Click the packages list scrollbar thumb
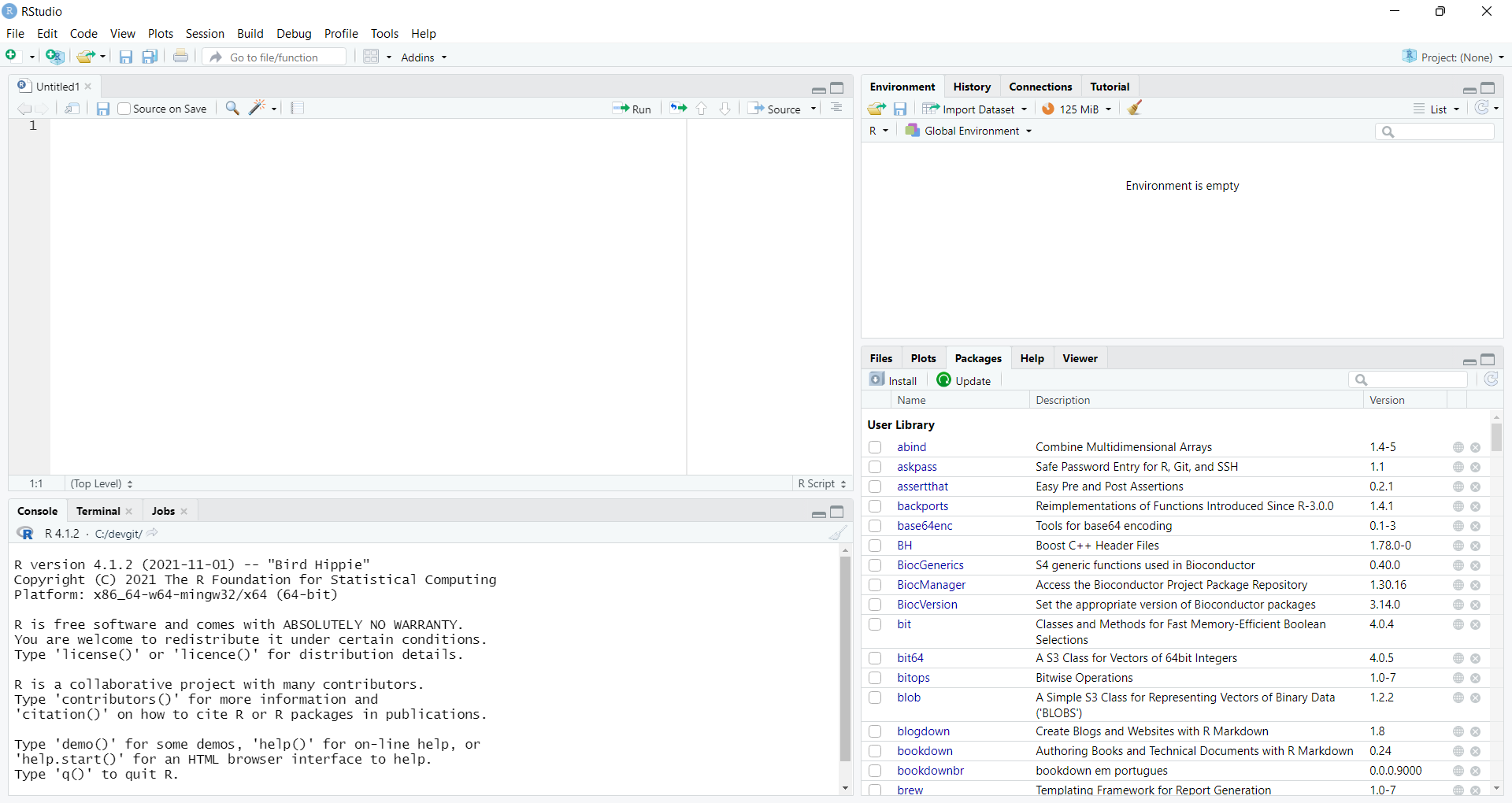The height and width of the screenshot is (803, 1512). point(1496,437)
